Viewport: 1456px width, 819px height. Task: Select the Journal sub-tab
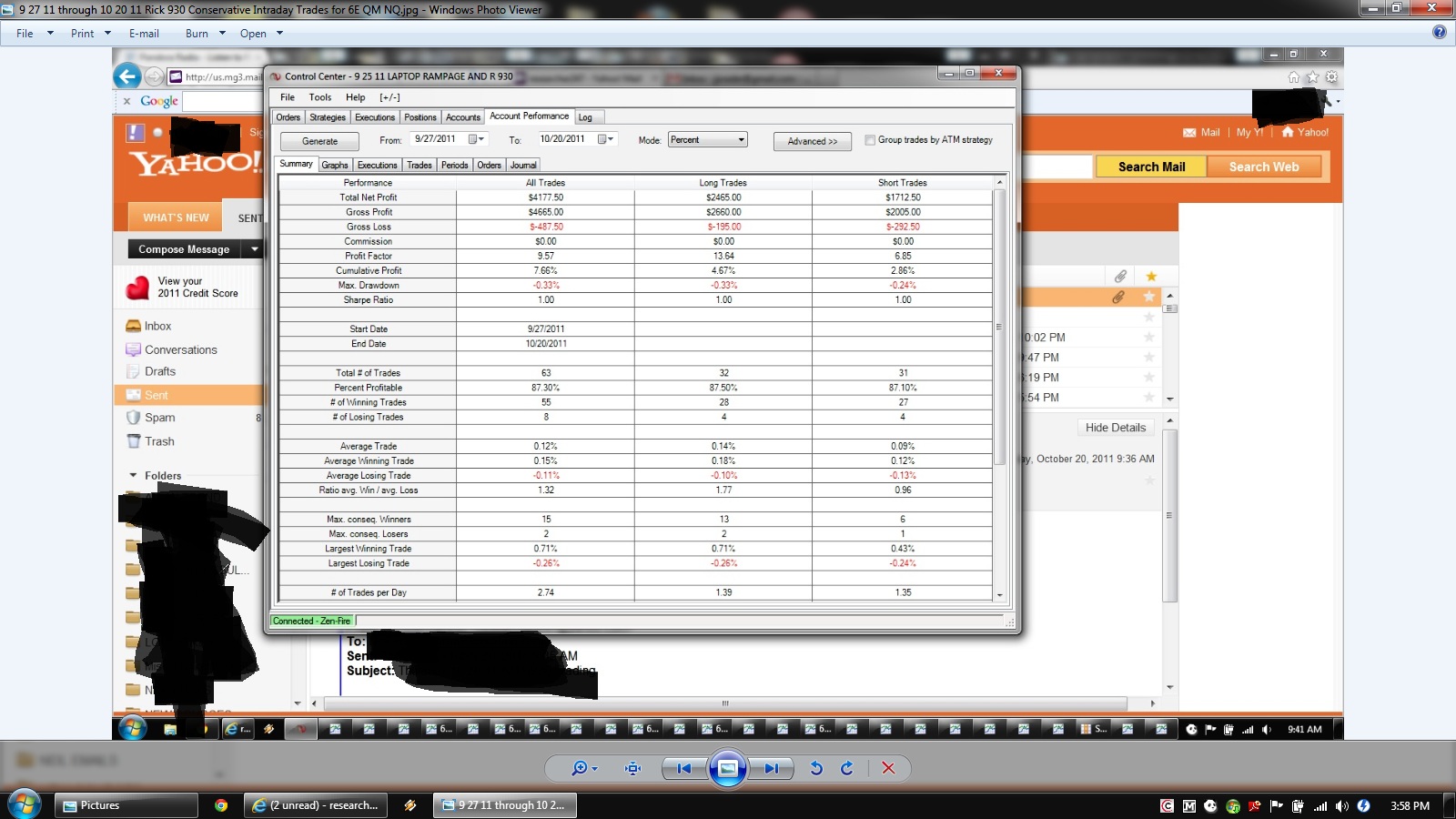point(523,165)
